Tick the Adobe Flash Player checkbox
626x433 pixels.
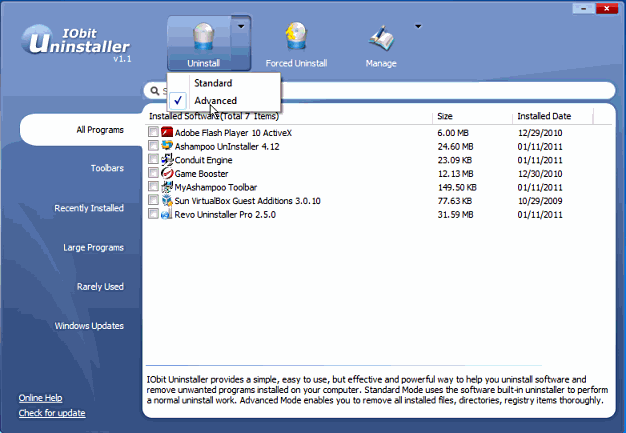click(153, 132)
